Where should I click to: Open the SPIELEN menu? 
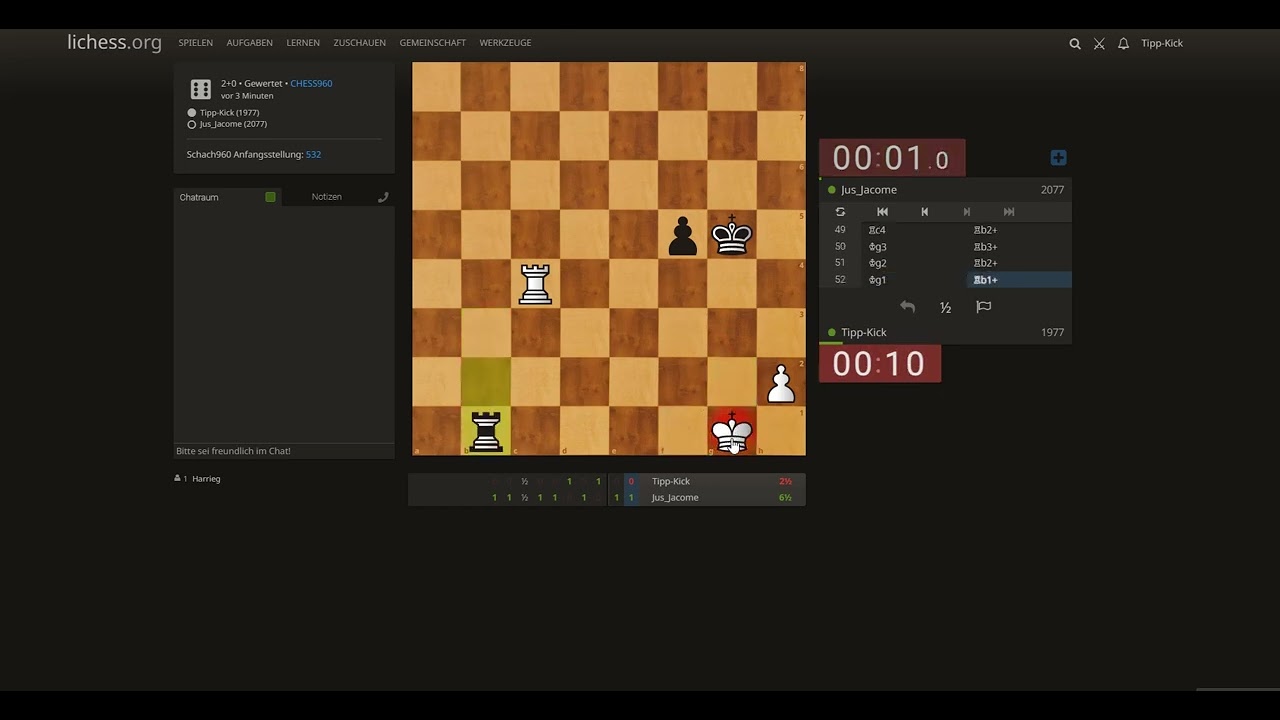coord(195,43)
